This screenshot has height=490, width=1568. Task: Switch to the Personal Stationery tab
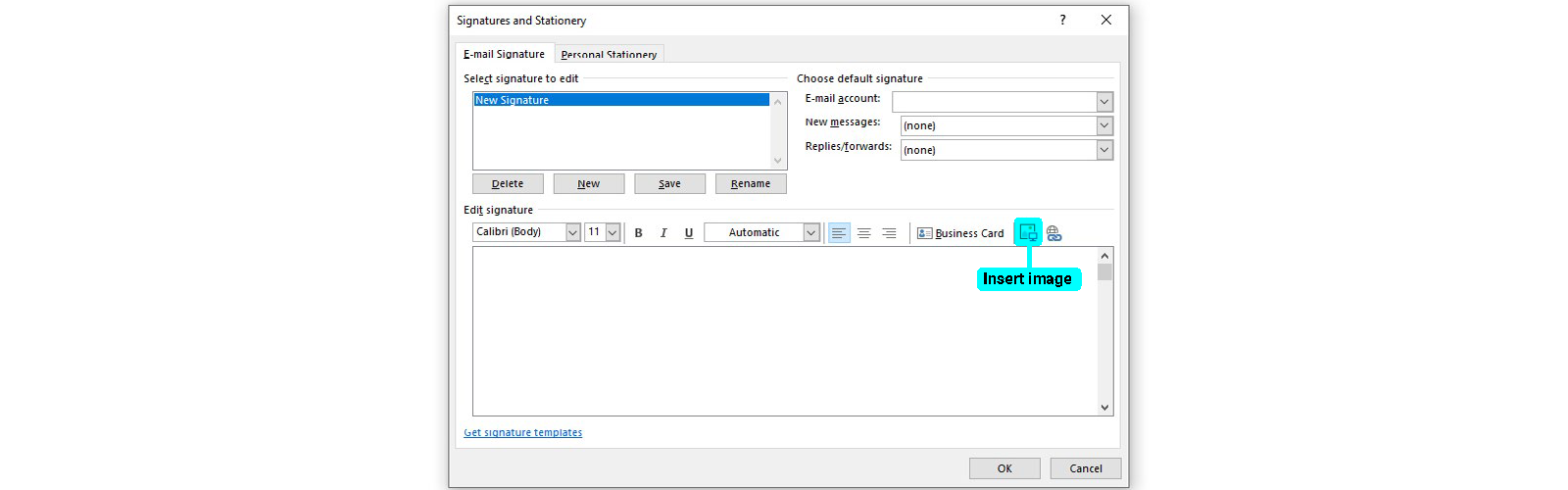click(x=609, y=55)
